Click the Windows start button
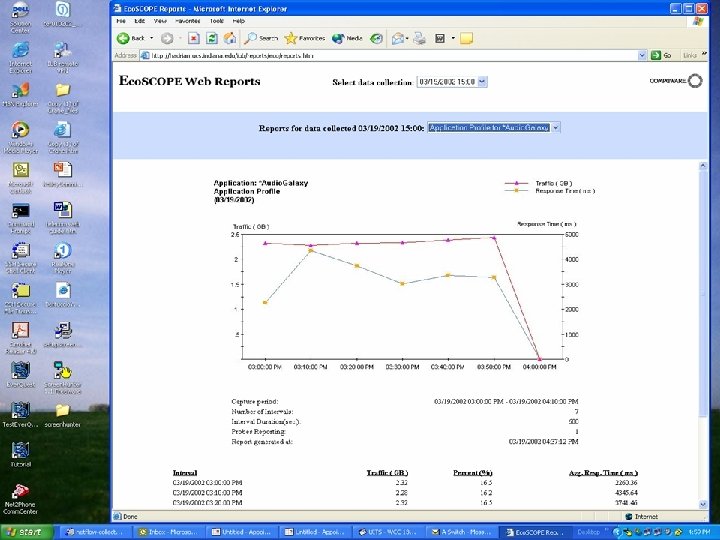This screenshot has width=720, height=540. (25, 532)
